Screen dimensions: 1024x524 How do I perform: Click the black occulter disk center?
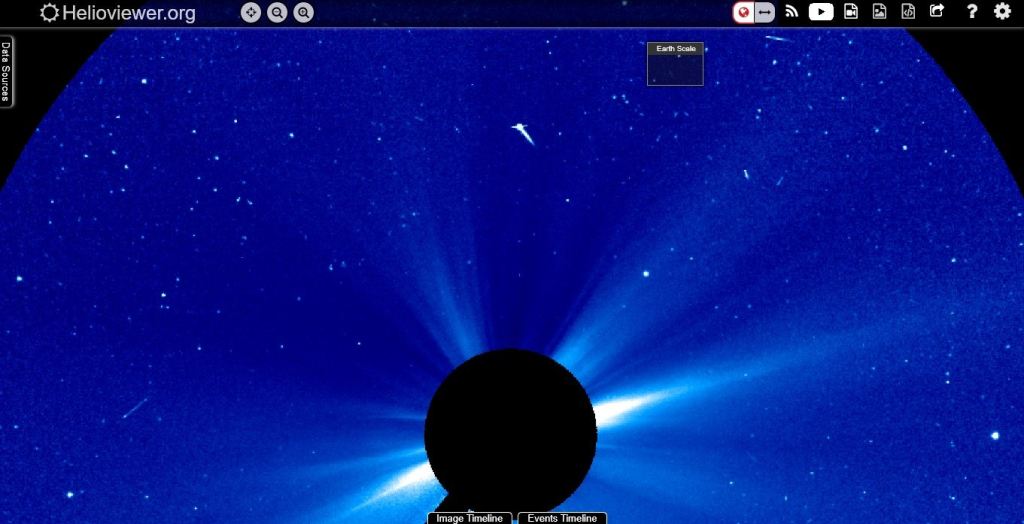[x=510, y=433]
